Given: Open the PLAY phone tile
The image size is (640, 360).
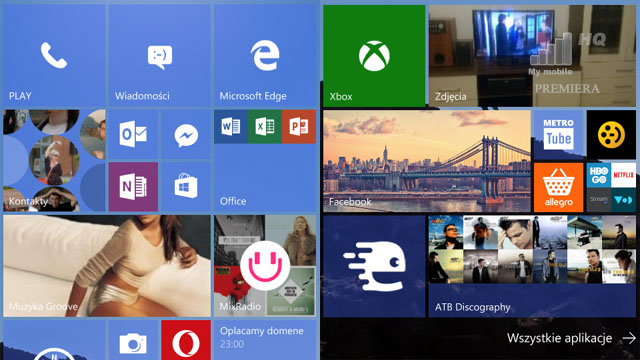Looking at the screenshot, I should coord(54,56).
